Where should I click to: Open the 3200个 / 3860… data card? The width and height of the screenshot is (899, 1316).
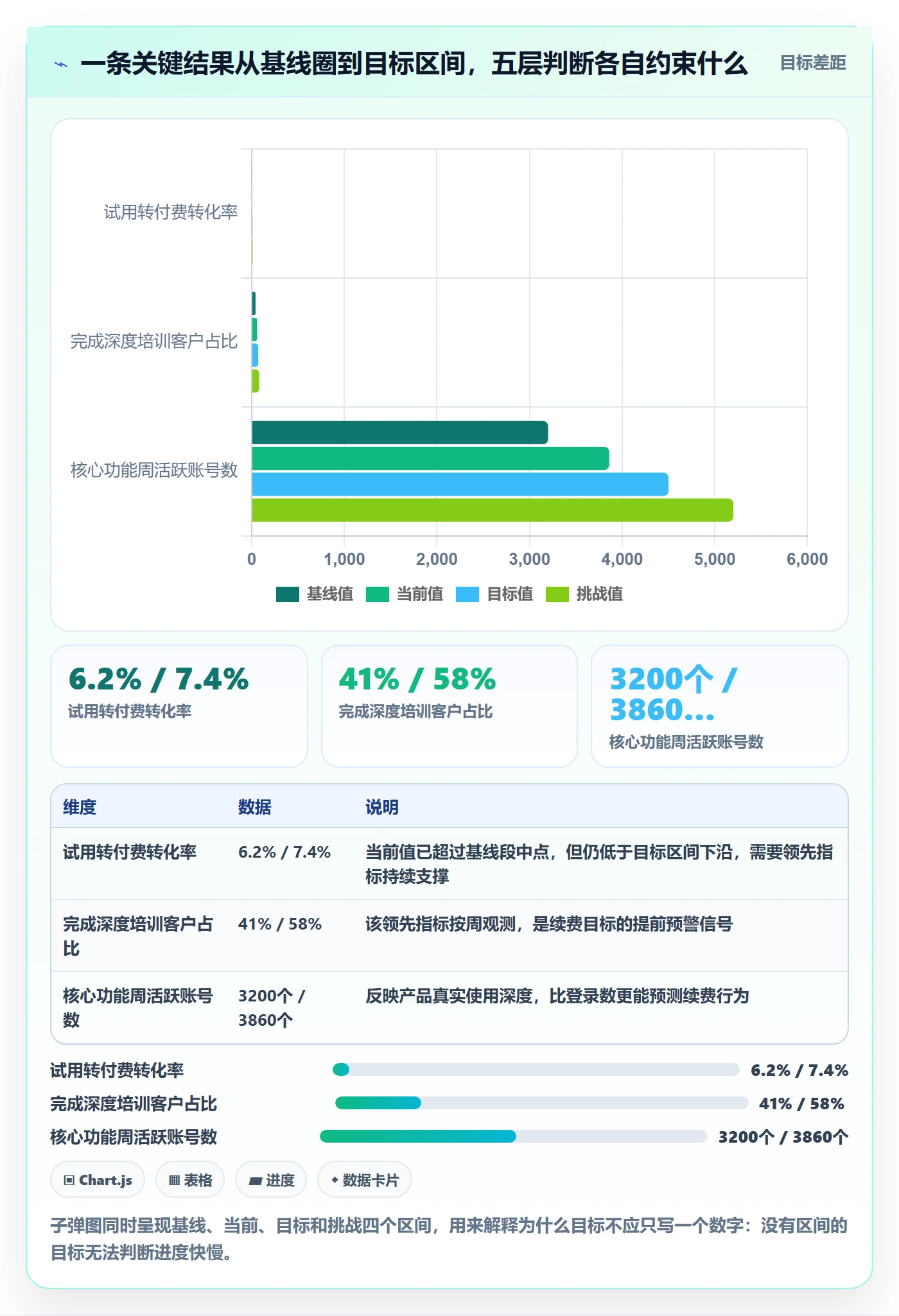point(720,706)
